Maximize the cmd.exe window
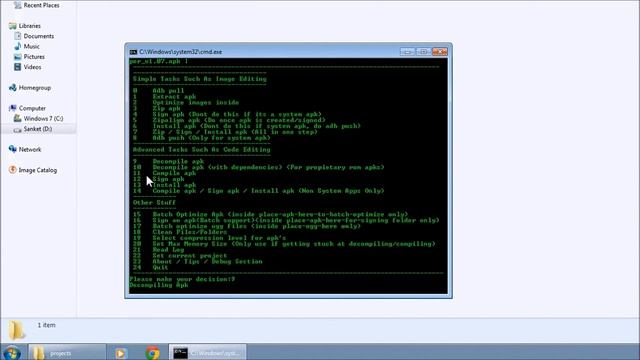Image resolution: width=640 pixels, height=360 pixels. coord(423,52)
